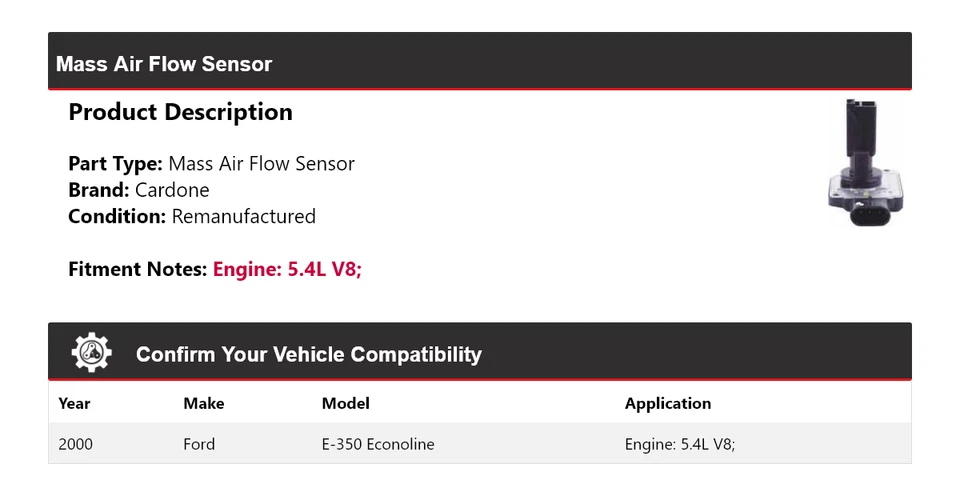Click the Mass Air Flow Sensor header
This screenshot has height=496, width=960.
164,64
